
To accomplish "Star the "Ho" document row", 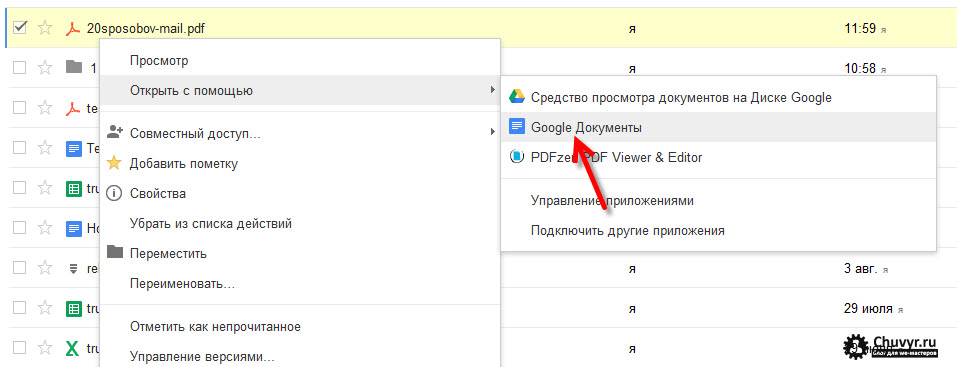I will [45, 228].
